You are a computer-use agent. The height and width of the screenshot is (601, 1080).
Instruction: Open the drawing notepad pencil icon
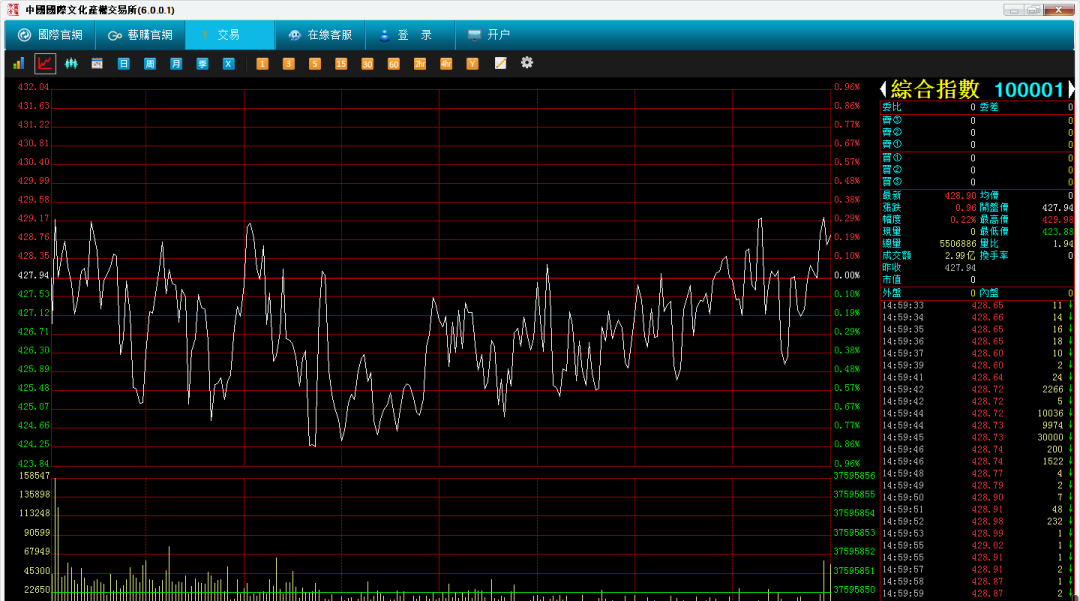500,63
